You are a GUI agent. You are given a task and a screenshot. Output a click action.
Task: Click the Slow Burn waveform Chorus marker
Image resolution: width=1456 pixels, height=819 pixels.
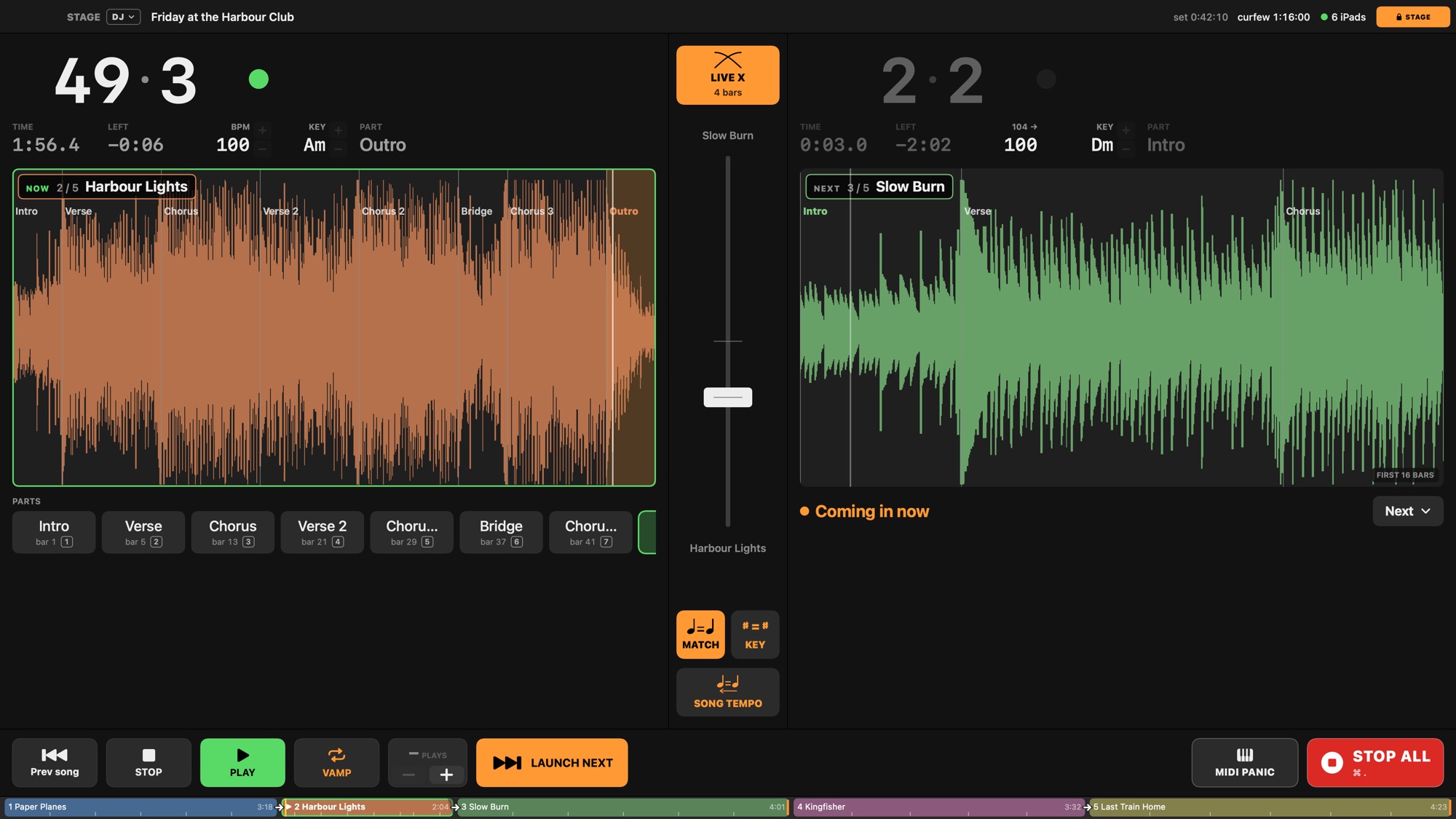click(1302, 211)
